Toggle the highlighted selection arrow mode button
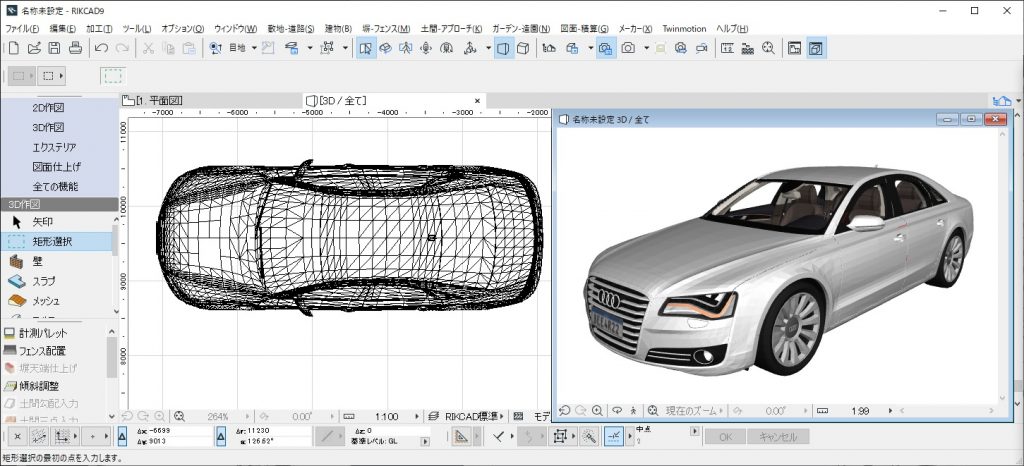Image resolution: width=1024 pixels, height=466 pixels. tap(366, 48)
